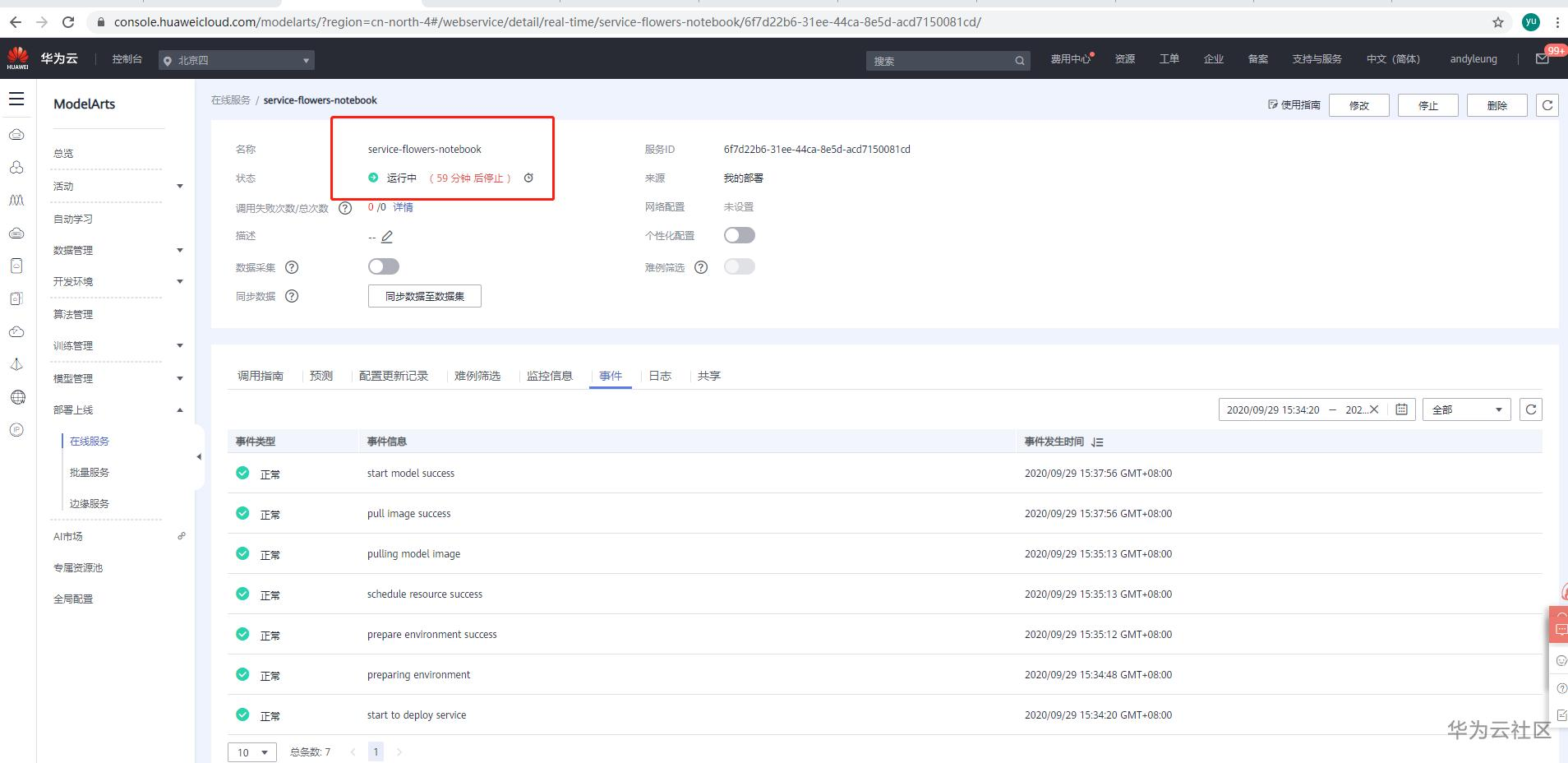Refresh the events table
Image resolution: width=1568 pixels, height=763 pixels.
(1531, 409)
